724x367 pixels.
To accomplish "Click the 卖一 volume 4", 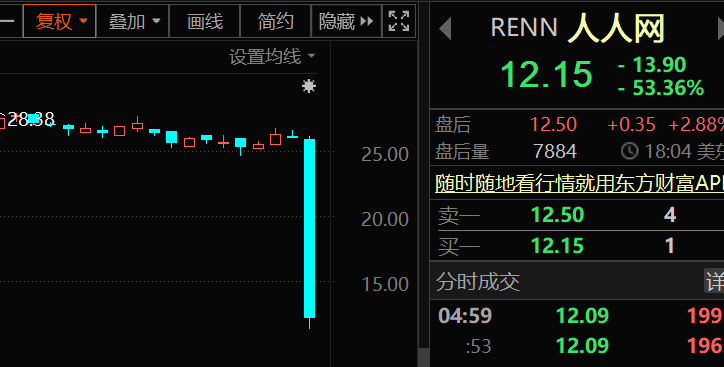I will pos(670,215).
